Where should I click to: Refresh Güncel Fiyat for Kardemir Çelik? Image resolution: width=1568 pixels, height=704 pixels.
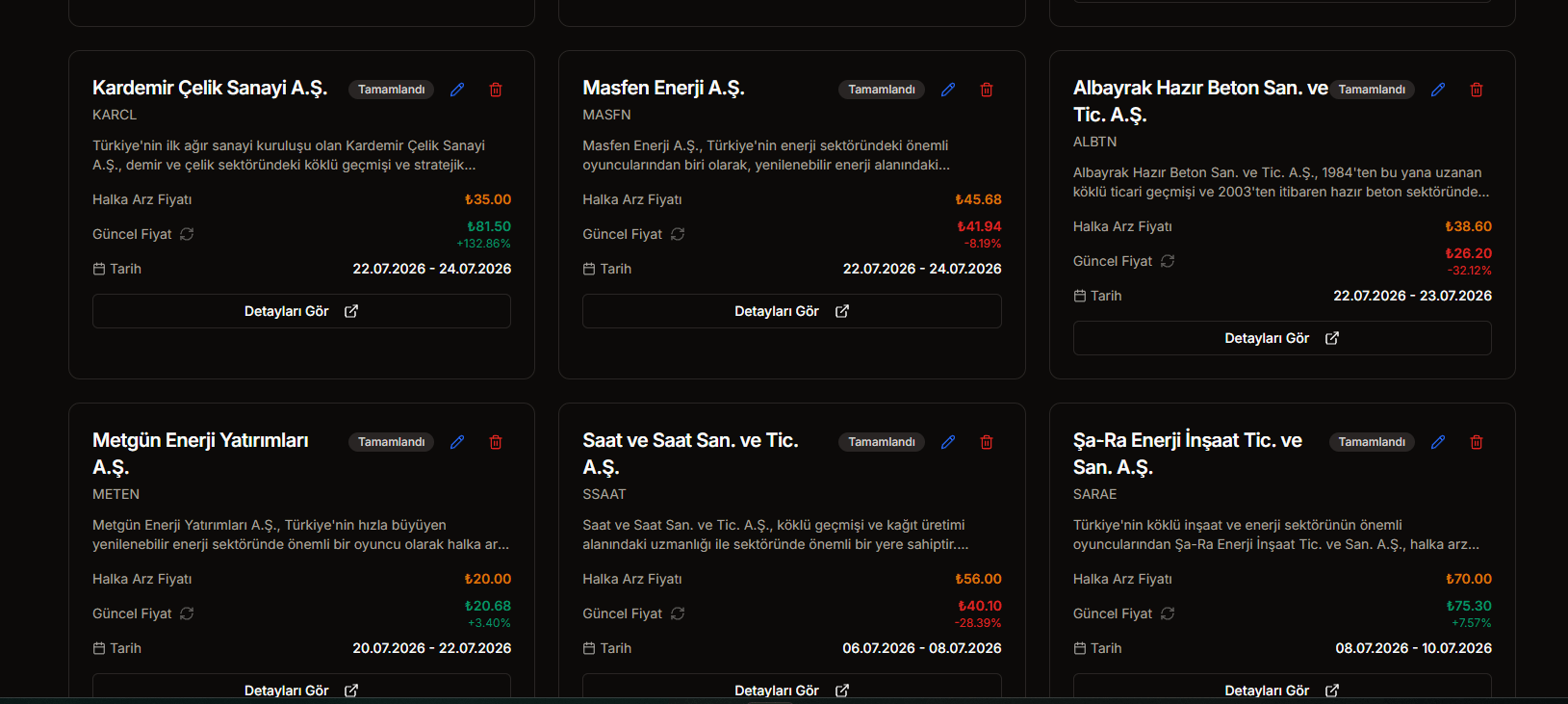[x=187, y=234]
